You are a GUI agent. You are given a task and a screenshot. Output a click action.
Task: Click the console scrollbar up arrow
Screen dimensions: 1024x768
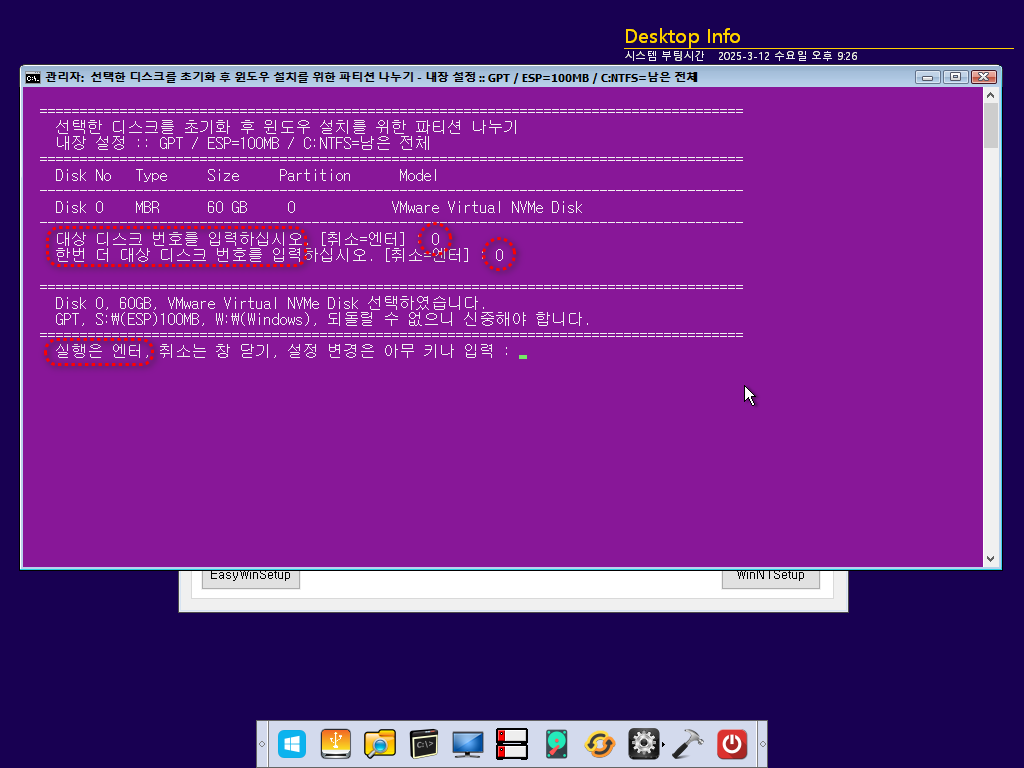tap(991, 95)
